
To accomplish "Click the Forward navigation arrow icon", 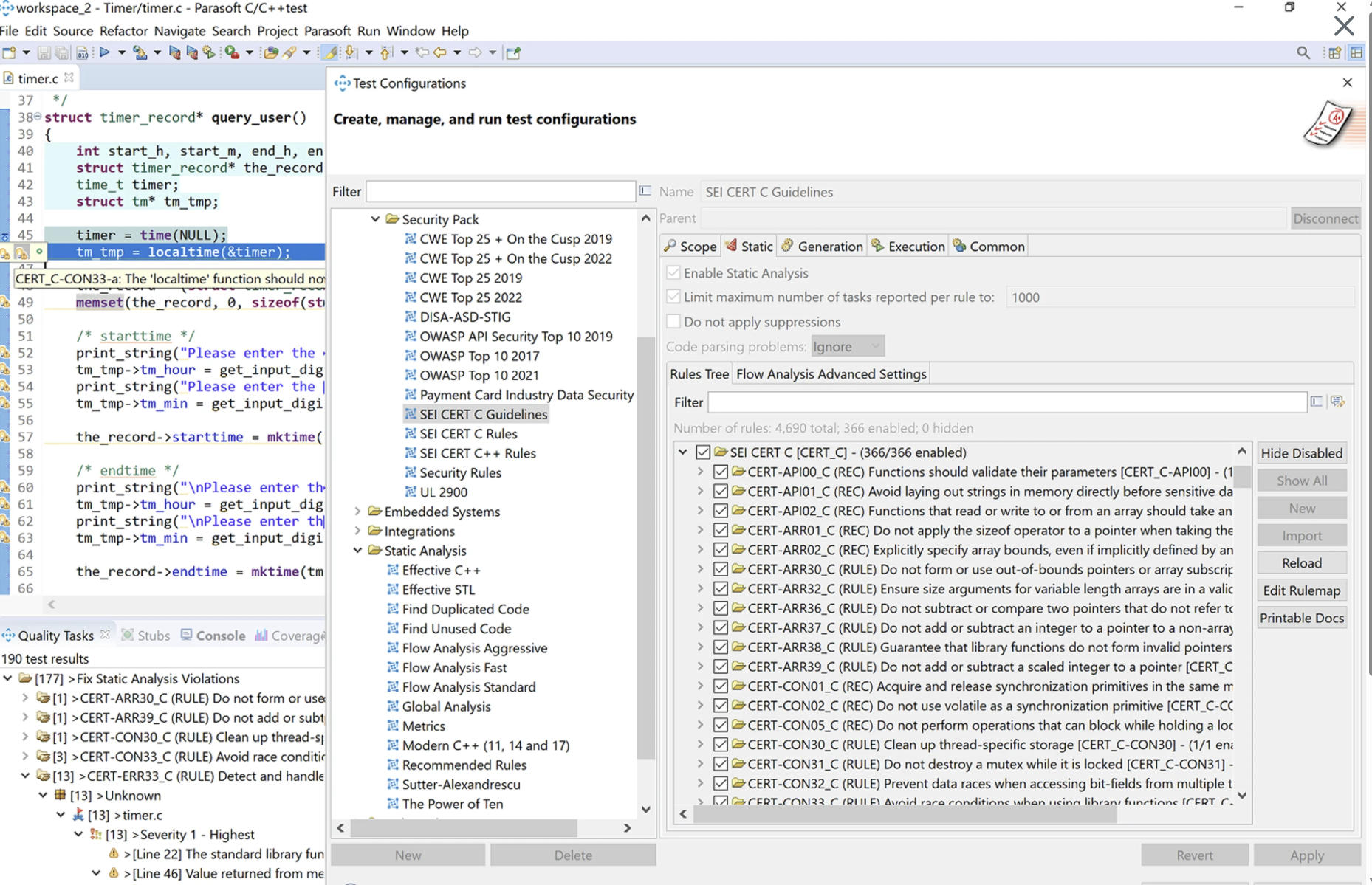I will tap(475, 52).
